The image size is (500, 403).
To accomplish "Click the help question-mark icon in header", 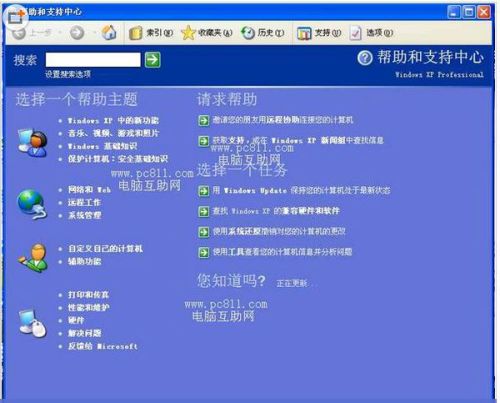I will tap(365, 58).
